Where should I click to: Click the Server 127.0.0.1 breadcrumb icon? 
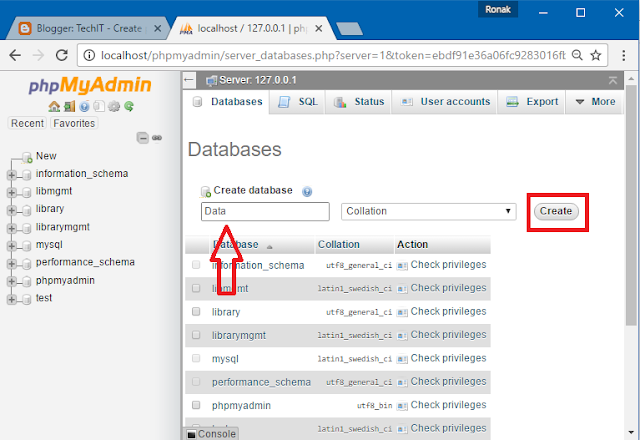[x=211, y=81]
